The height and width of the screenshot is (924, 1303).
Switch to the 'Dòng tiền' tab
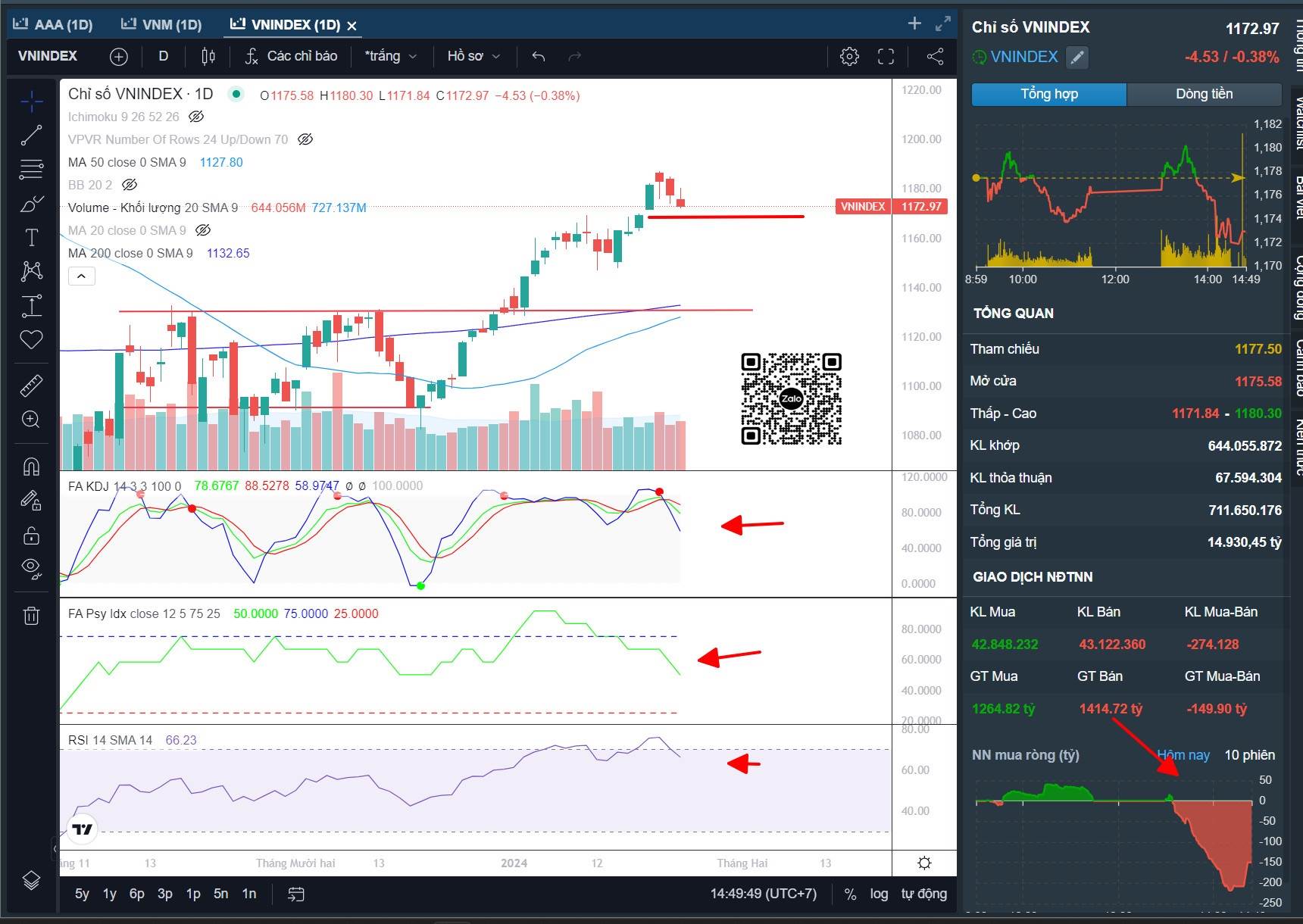coord(1204,94)
